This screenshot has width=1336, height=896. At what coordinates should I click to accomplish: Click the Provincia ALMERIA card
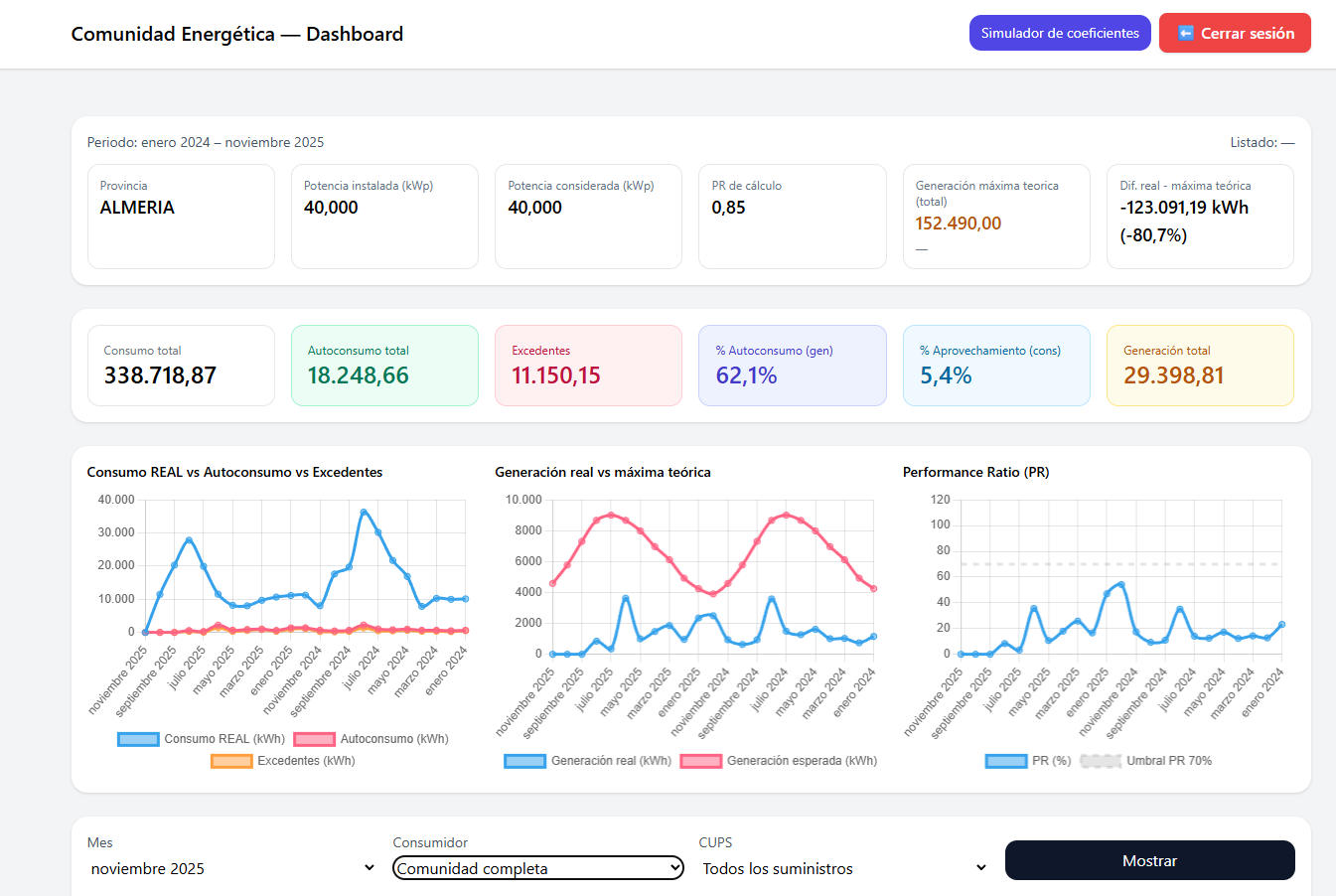181,217
